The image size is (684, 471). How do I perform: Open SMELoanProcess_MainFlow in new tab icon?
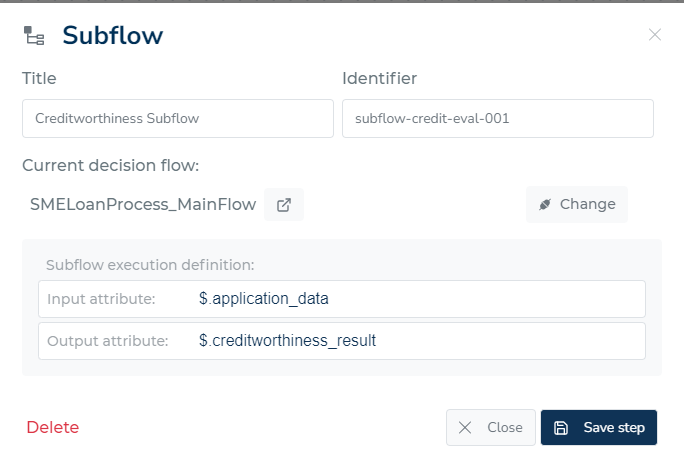pyautogui.click(x=284, y=205)
